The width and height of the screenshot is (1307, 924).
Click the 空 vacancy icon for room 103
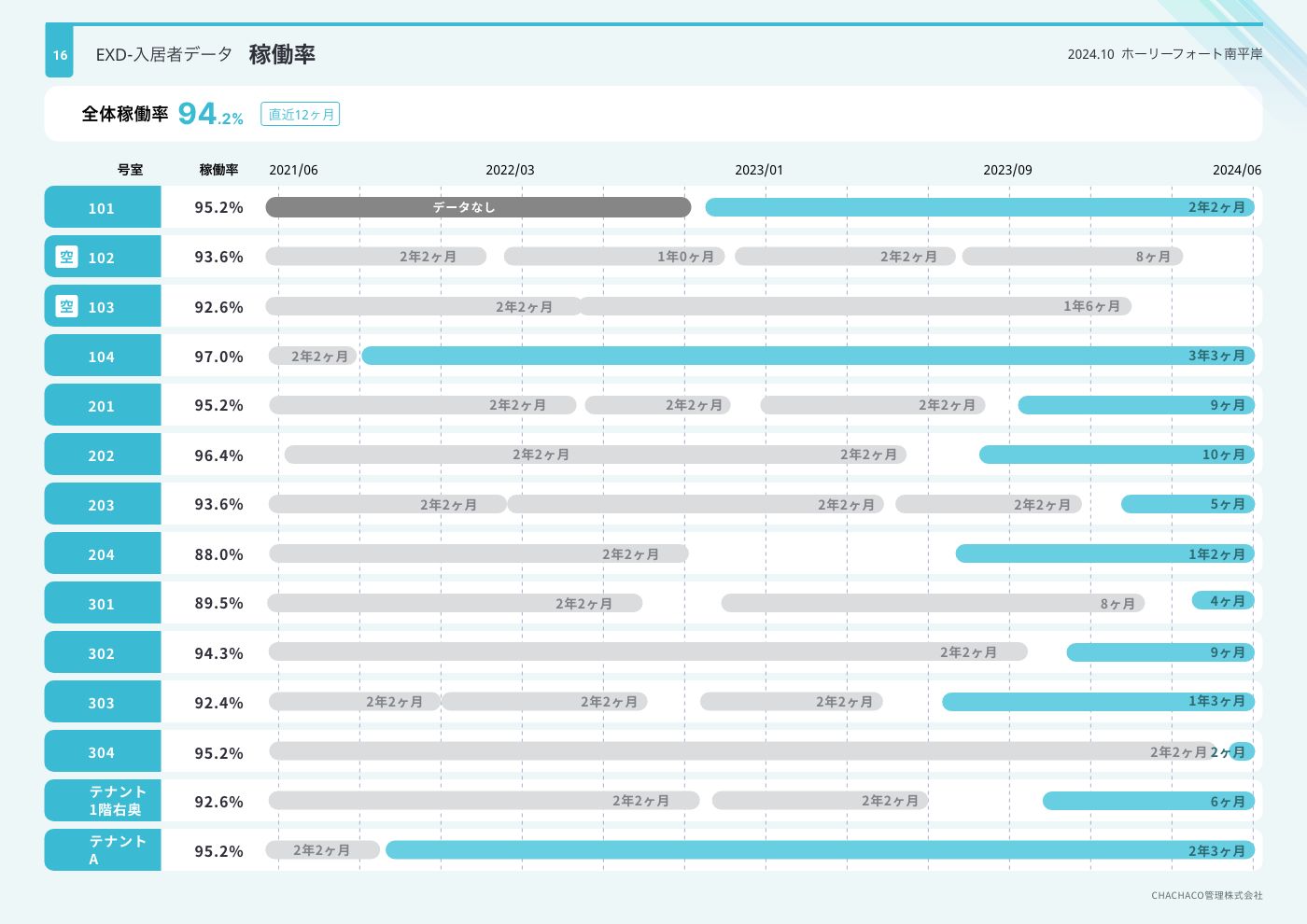point(66,306)
